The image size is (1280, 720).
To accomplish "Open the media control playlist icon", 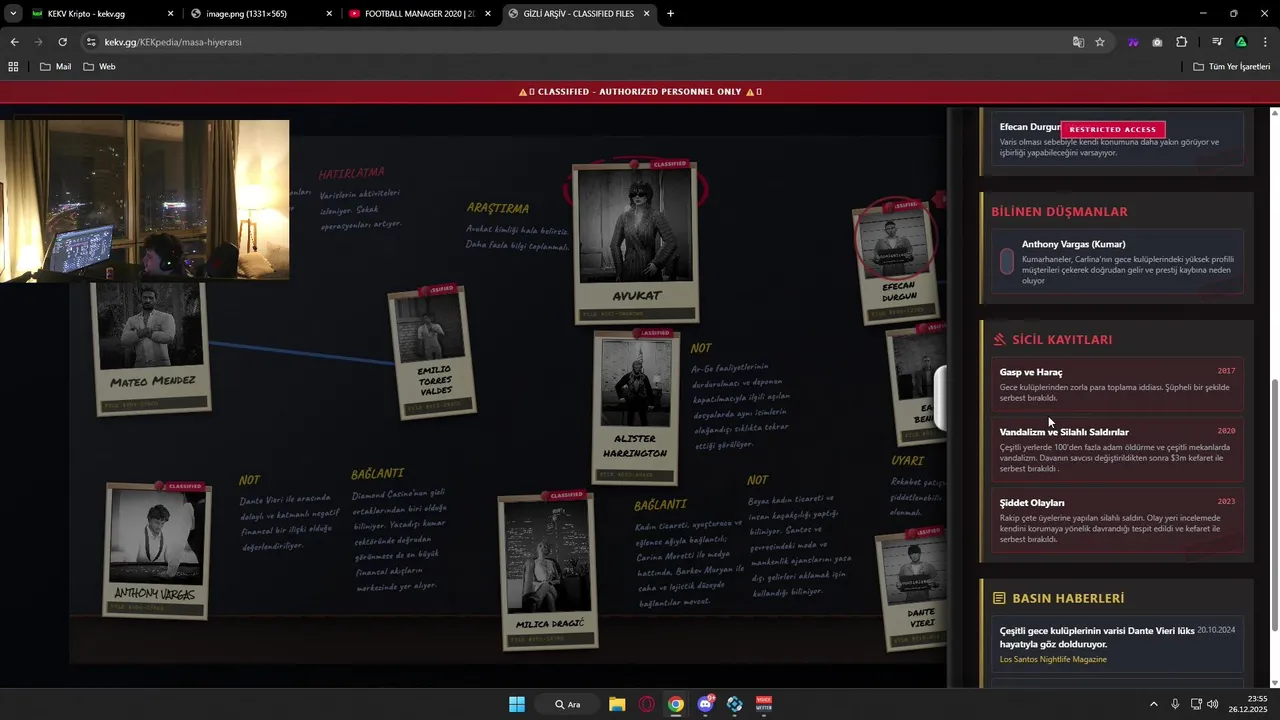I will click(x=1217, y=42).
